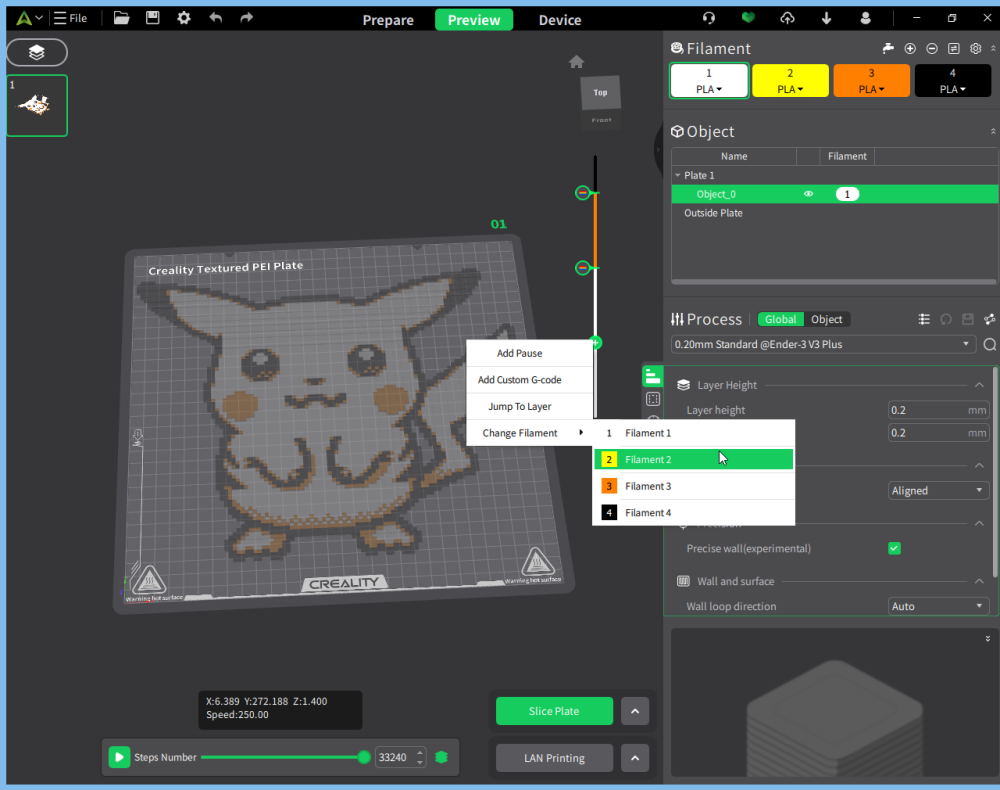This screenshot has height=790, width=1000.
Task: Switch to the Prepare tab
Action: tap(388, 20)
